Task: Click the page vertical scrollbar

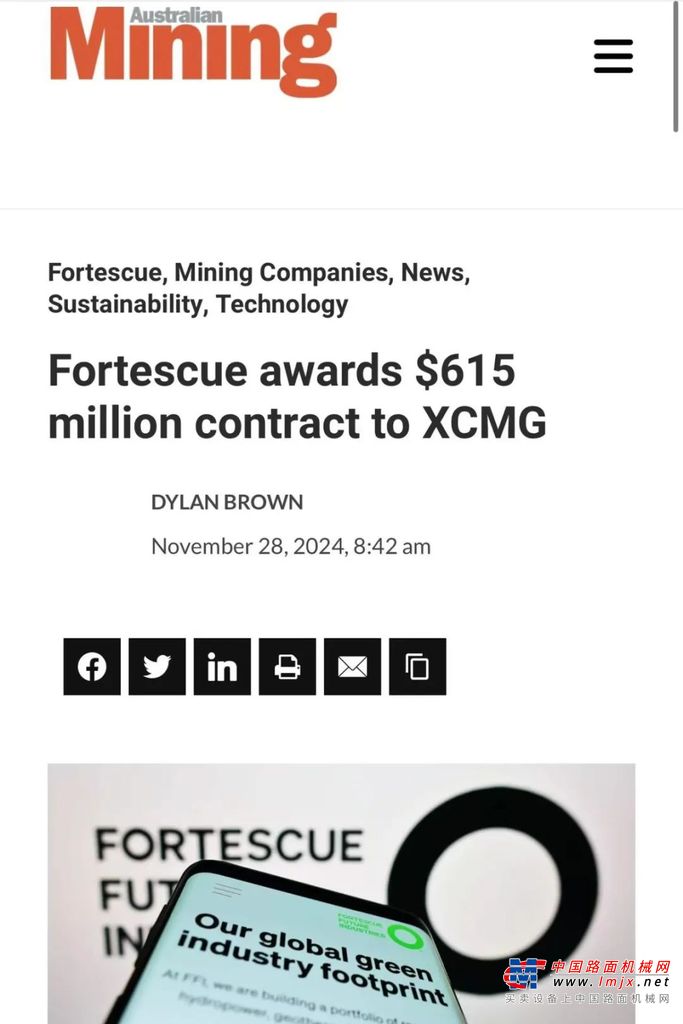Action: pos(676,67)
